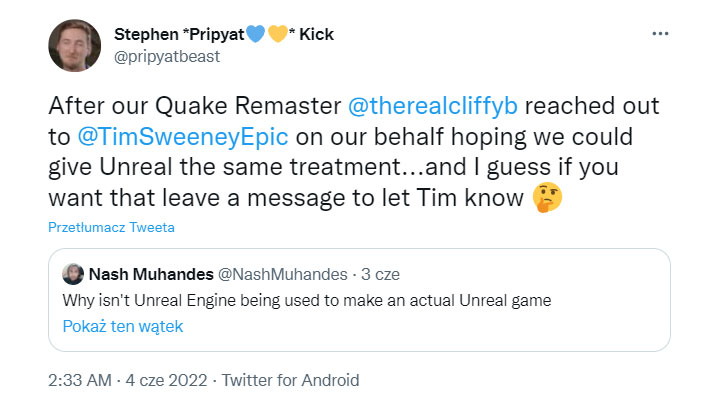
Task: Click Nash Muhandes' small profile avatar
Action: coord(73,274)
